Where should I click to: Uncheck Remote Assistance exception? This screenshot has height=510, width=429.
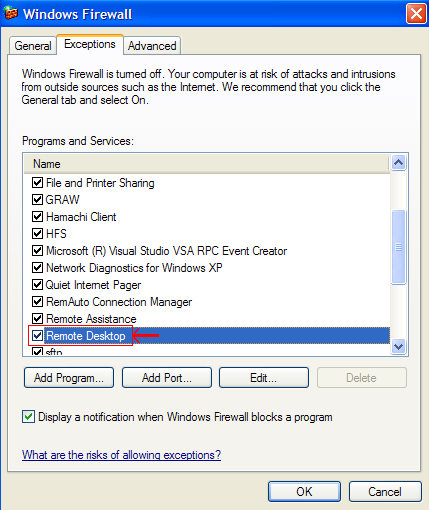[x=37, y=319]
